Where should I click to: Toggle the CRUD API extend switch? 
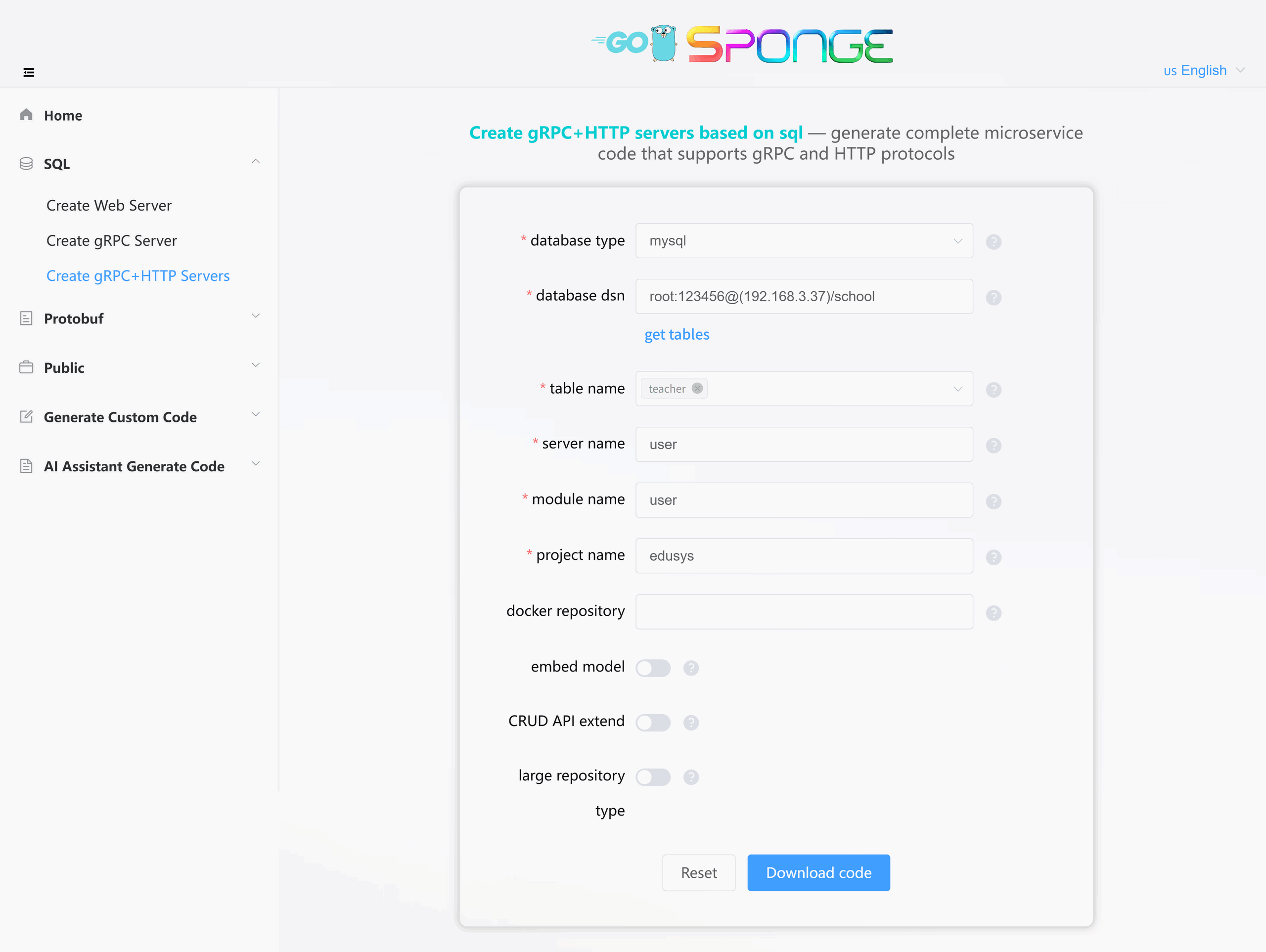pos(652,722)
